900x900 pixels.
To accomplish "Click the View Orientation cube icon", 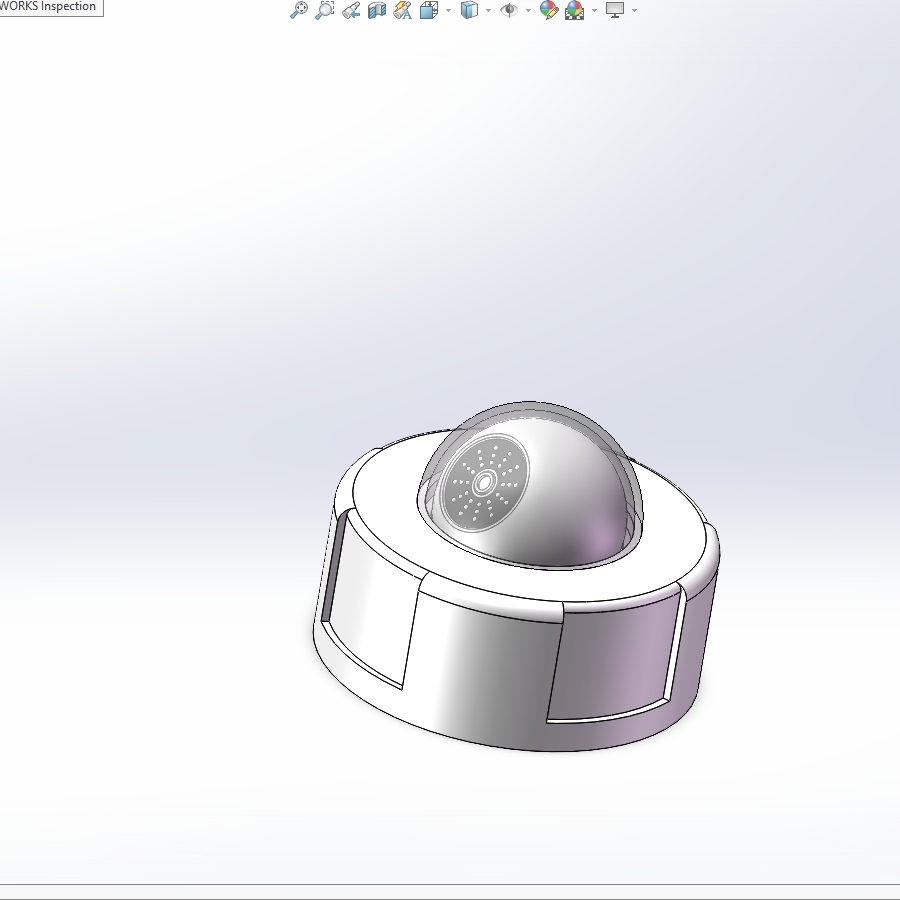I will [429, 10].
